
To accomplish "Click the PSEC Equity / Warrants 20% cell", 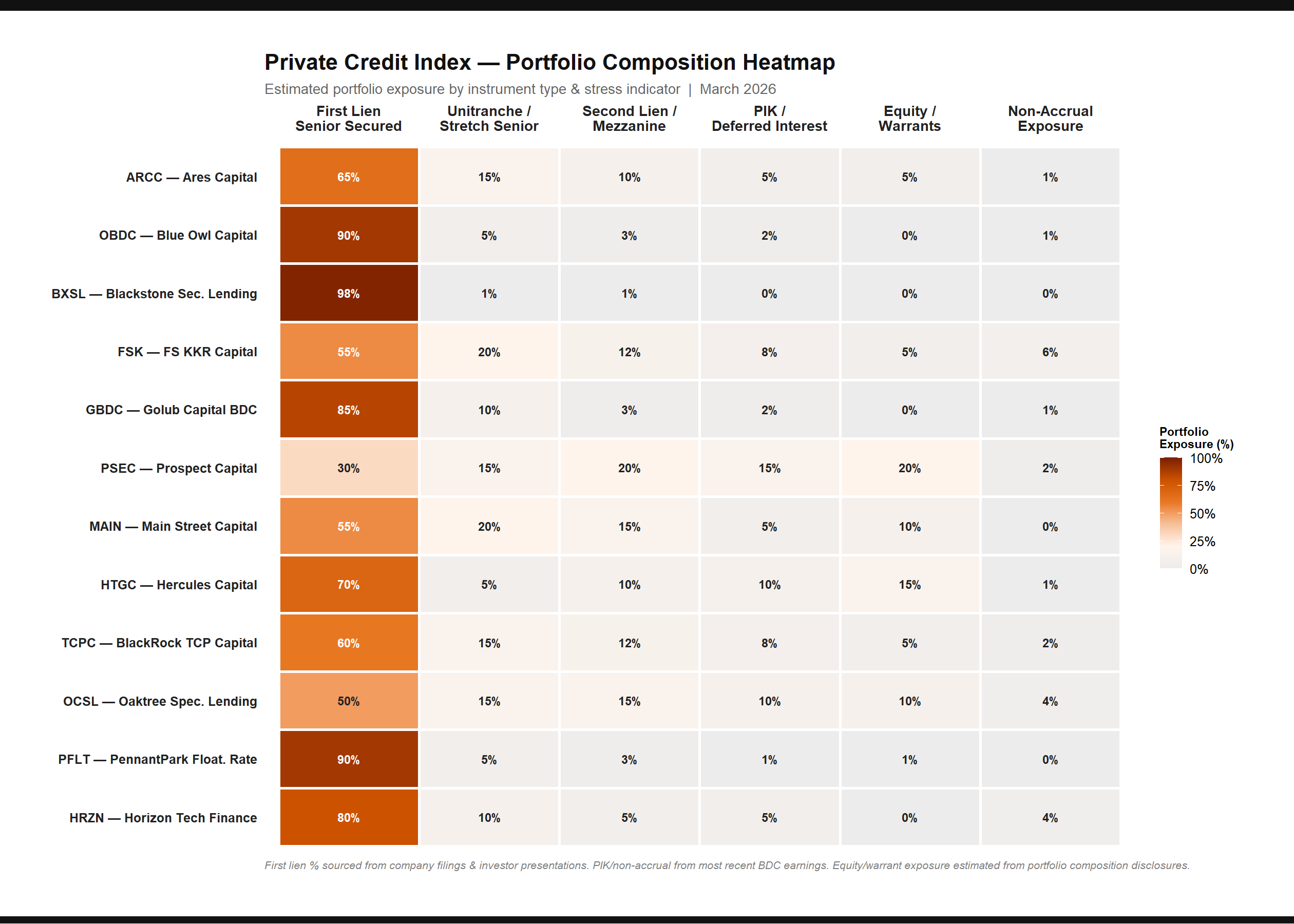I will (x=909, y=468).
